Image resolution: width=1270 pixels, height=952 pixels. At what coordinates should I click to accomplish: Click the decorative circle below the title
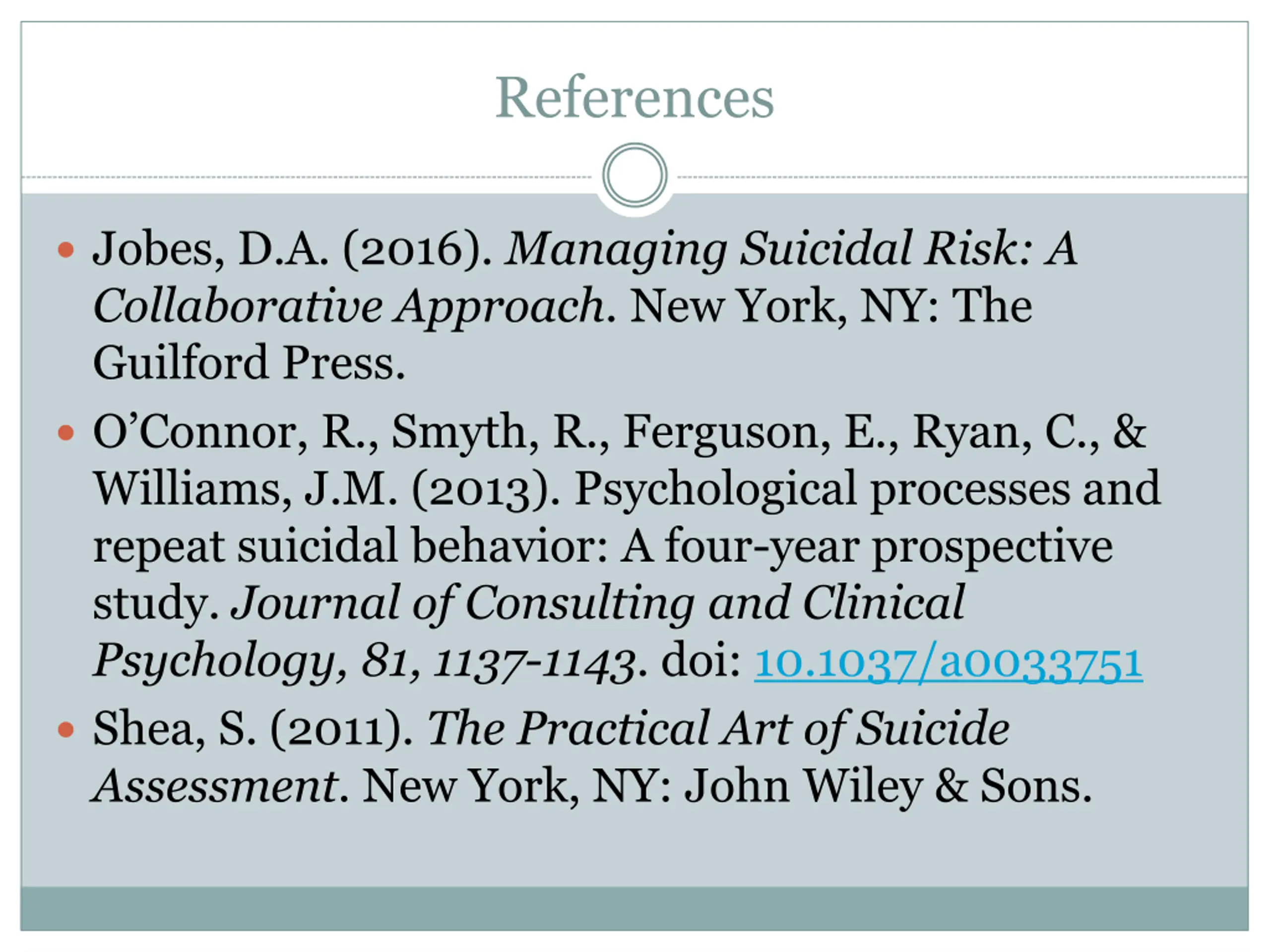635,176
